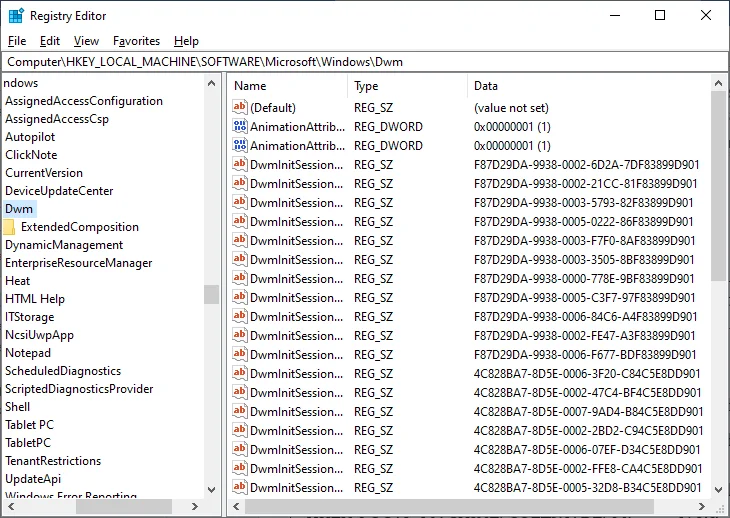Select the ScheduledDiagnostics key
Screen dimensions: 730x518
(x=63, y=371)
